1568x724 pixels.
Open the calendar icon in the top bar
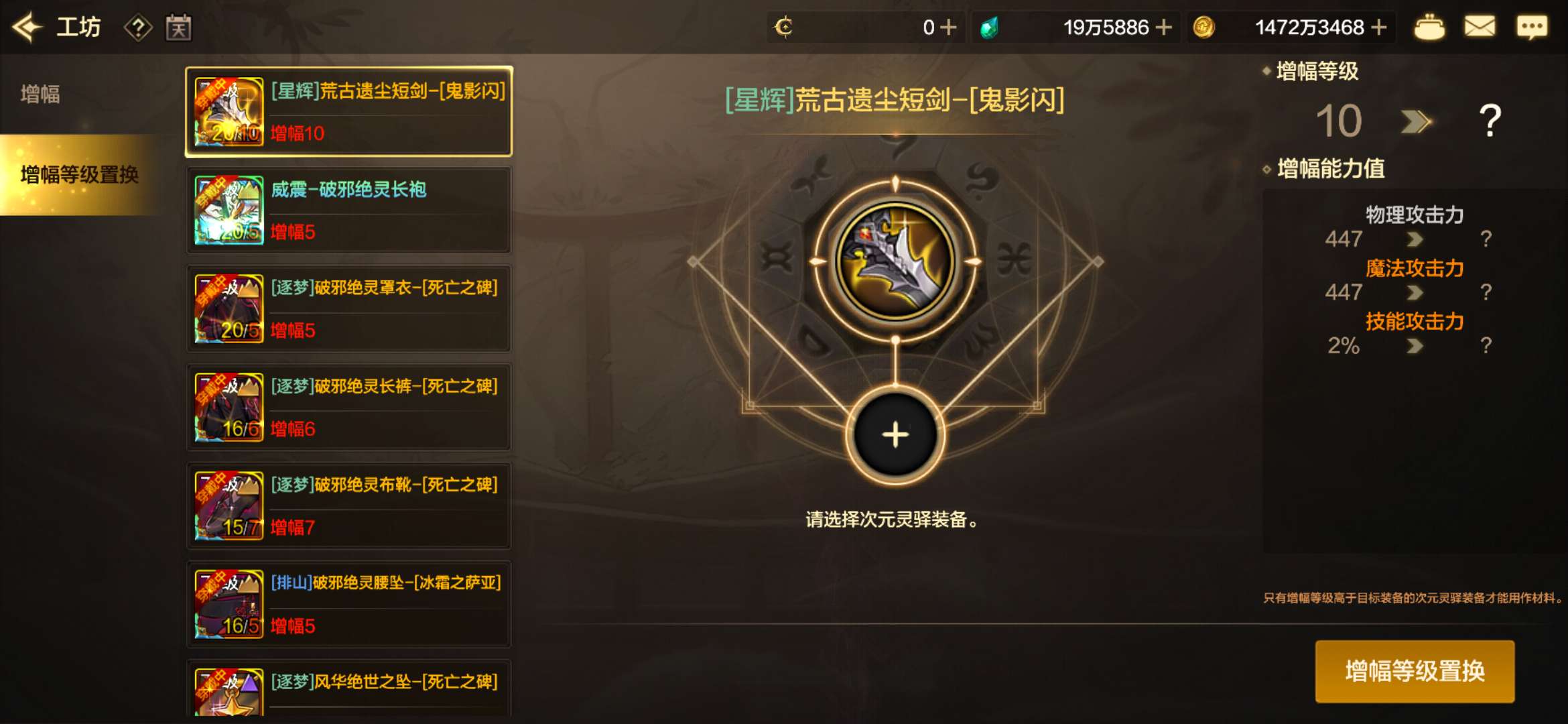pyautogui.click(x=178, y=27)
